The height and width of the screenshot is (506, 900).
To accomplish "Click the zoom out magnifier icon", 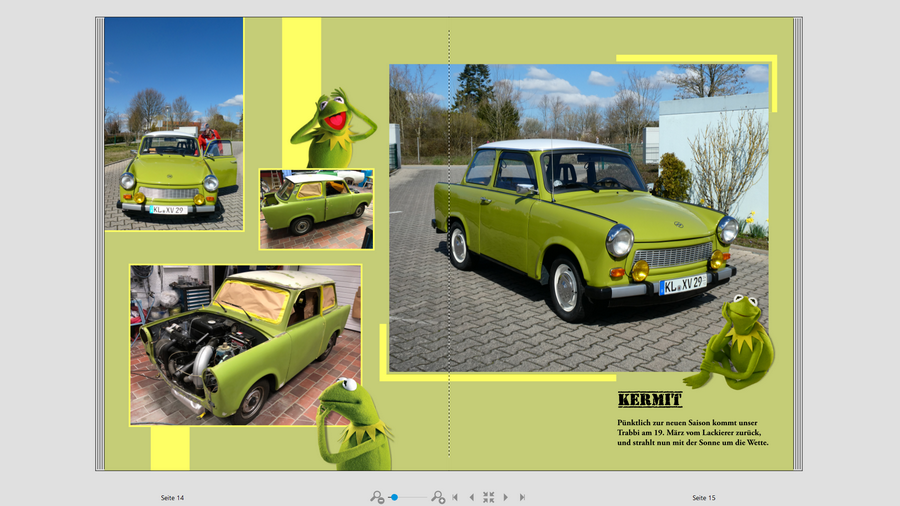I will (x=377, y=497).
